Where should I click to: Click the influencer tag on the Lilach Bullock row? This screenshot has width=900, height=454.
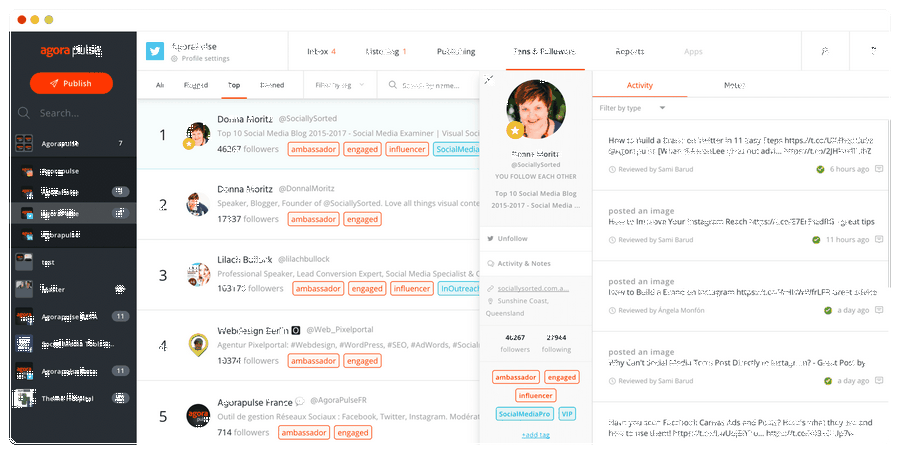coord(412,289)
